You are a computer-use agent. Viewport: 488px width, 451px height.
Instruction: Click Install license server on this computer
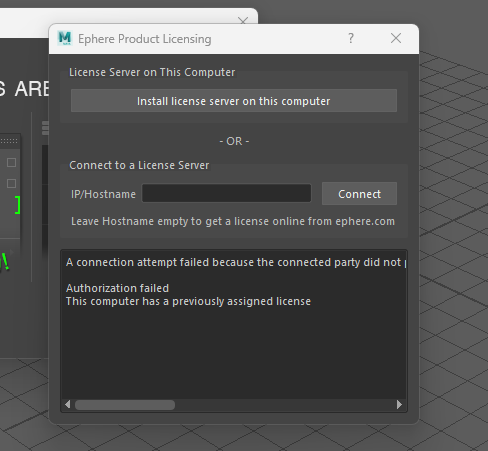(234, 101)
